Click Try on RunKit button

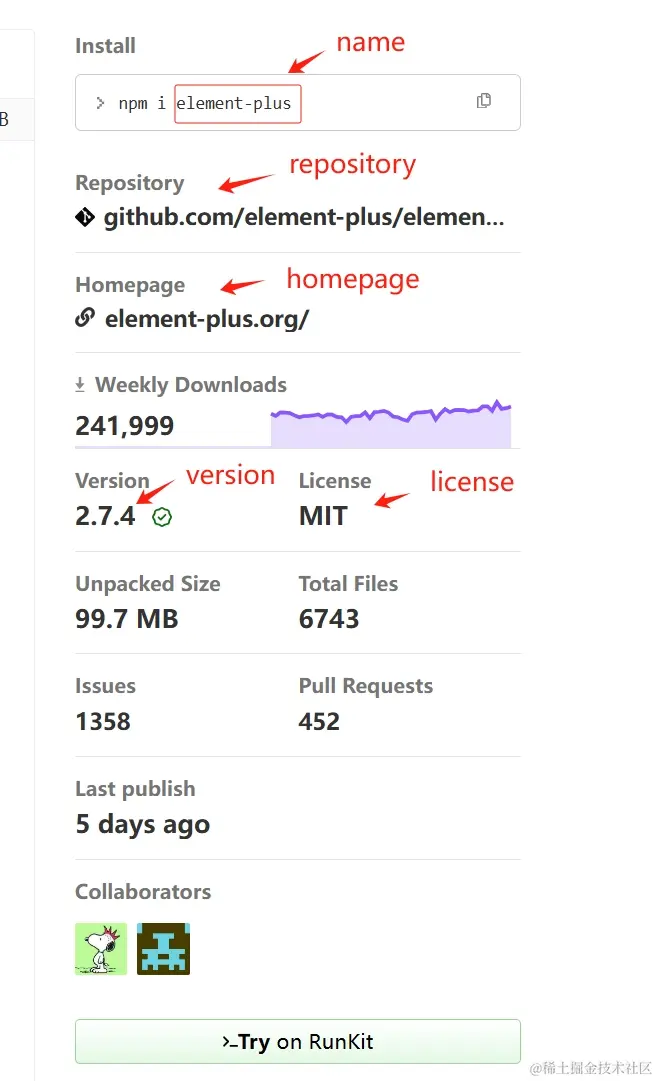298,1041
